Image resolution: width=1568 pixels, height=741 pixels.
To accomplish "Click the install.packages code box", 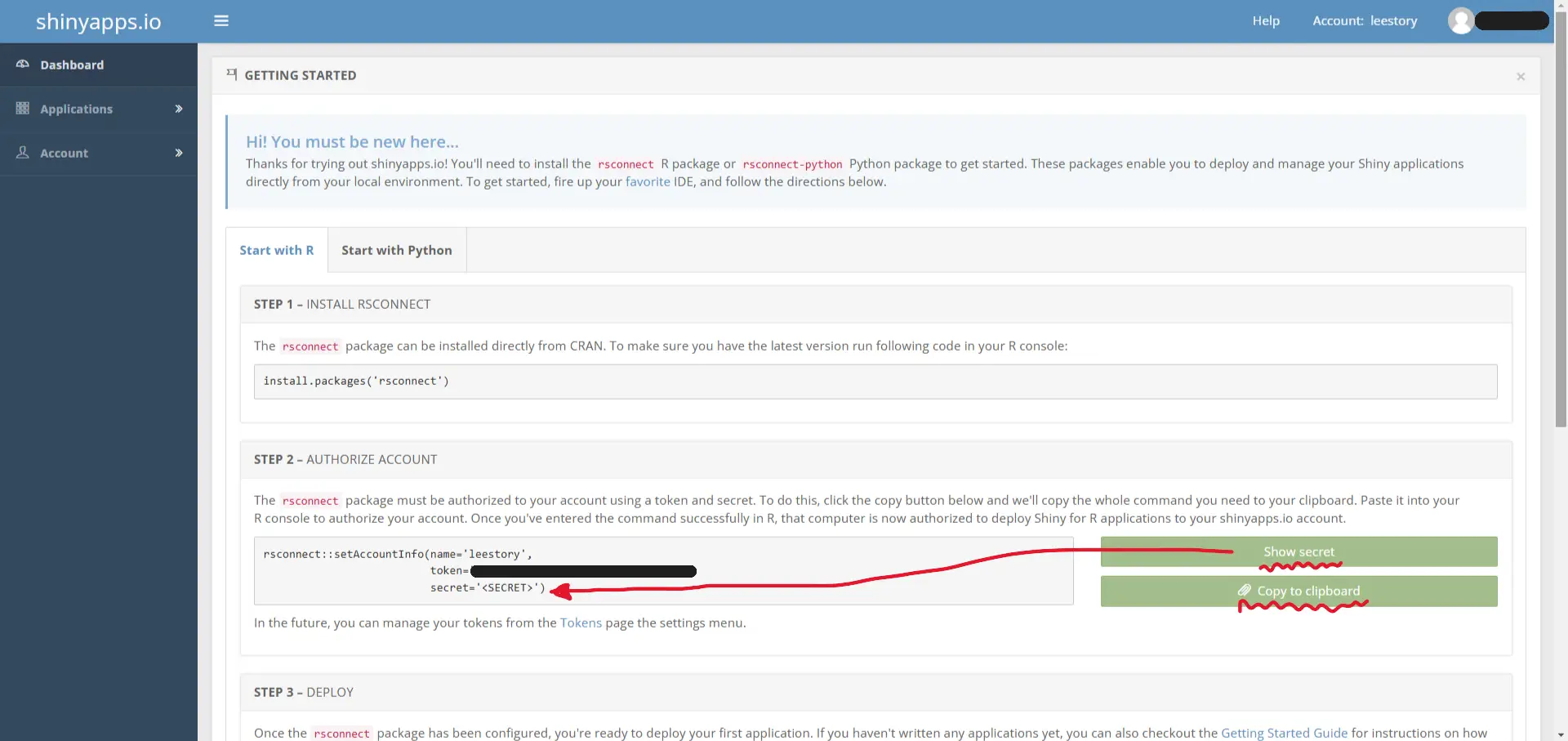I will click(875, 382).
